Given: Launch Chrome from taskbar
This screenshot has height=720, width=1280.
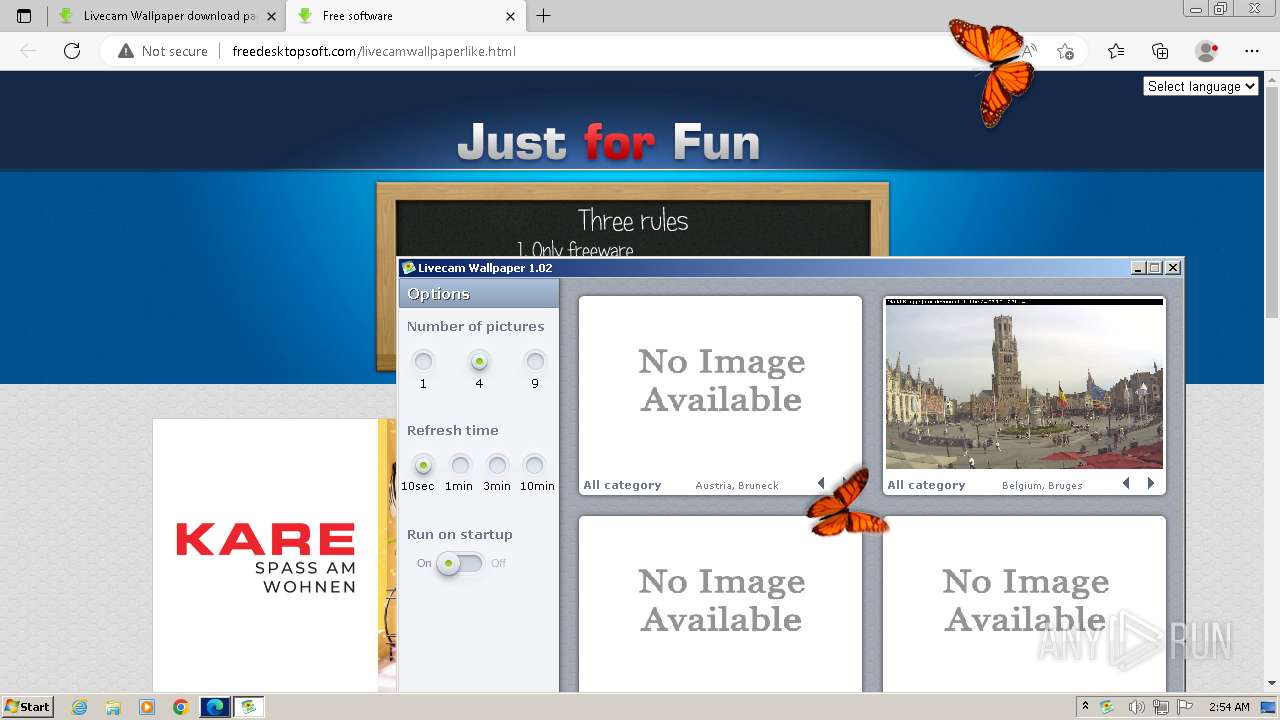Looking at the screenshot, I should pos(180,707).
